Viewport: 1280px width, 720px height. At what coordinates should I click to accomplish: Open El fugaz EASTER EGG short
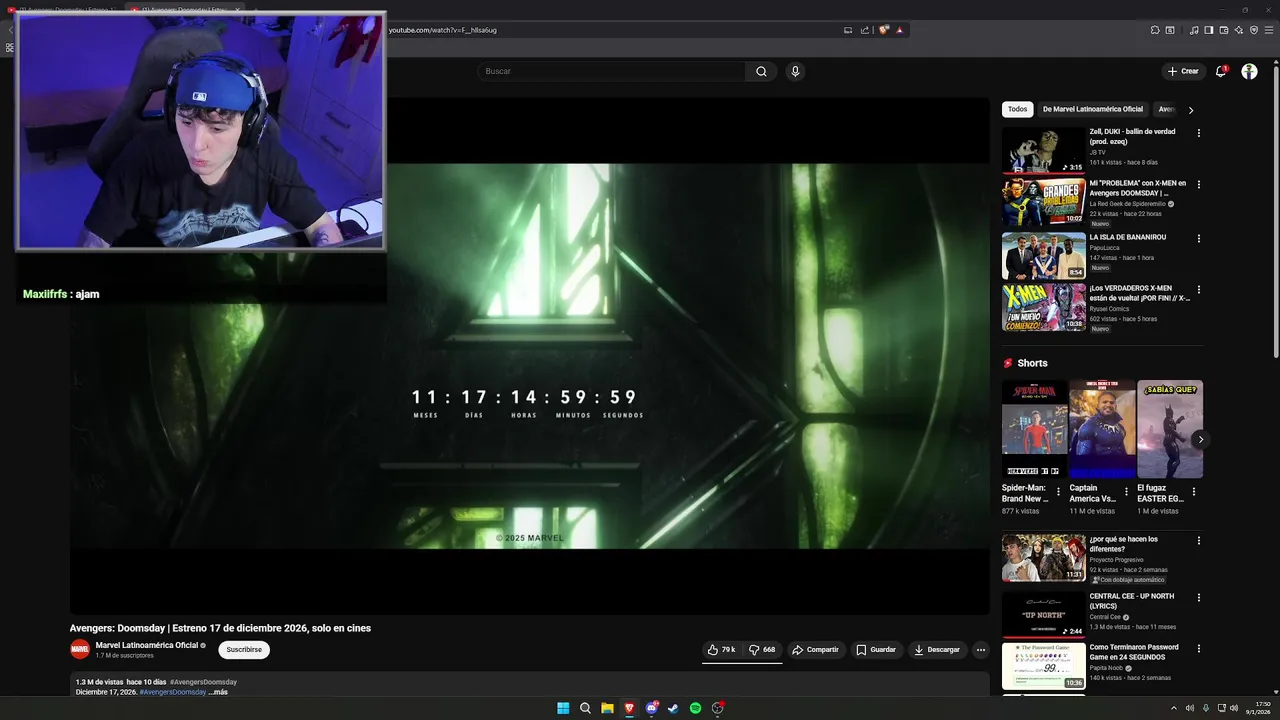(x=1170, y=429)
